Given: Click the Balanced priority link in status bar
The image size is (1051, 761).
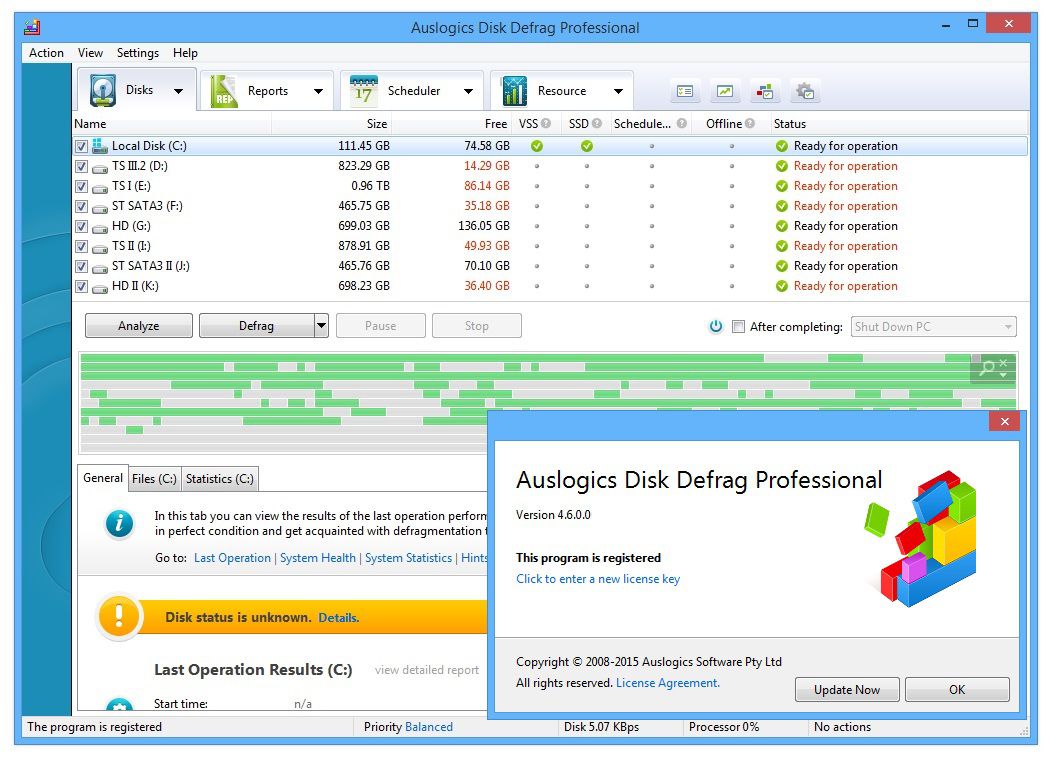Looking at the screenshot, I should click(x=429, y=727).
